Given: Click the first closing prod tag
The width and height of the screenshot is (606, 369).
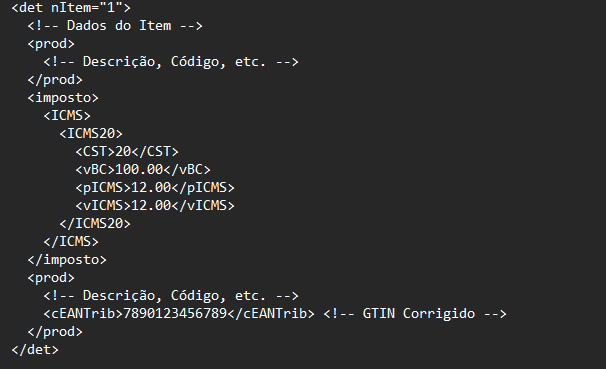Looking at the screenshot, I should 55,80.
